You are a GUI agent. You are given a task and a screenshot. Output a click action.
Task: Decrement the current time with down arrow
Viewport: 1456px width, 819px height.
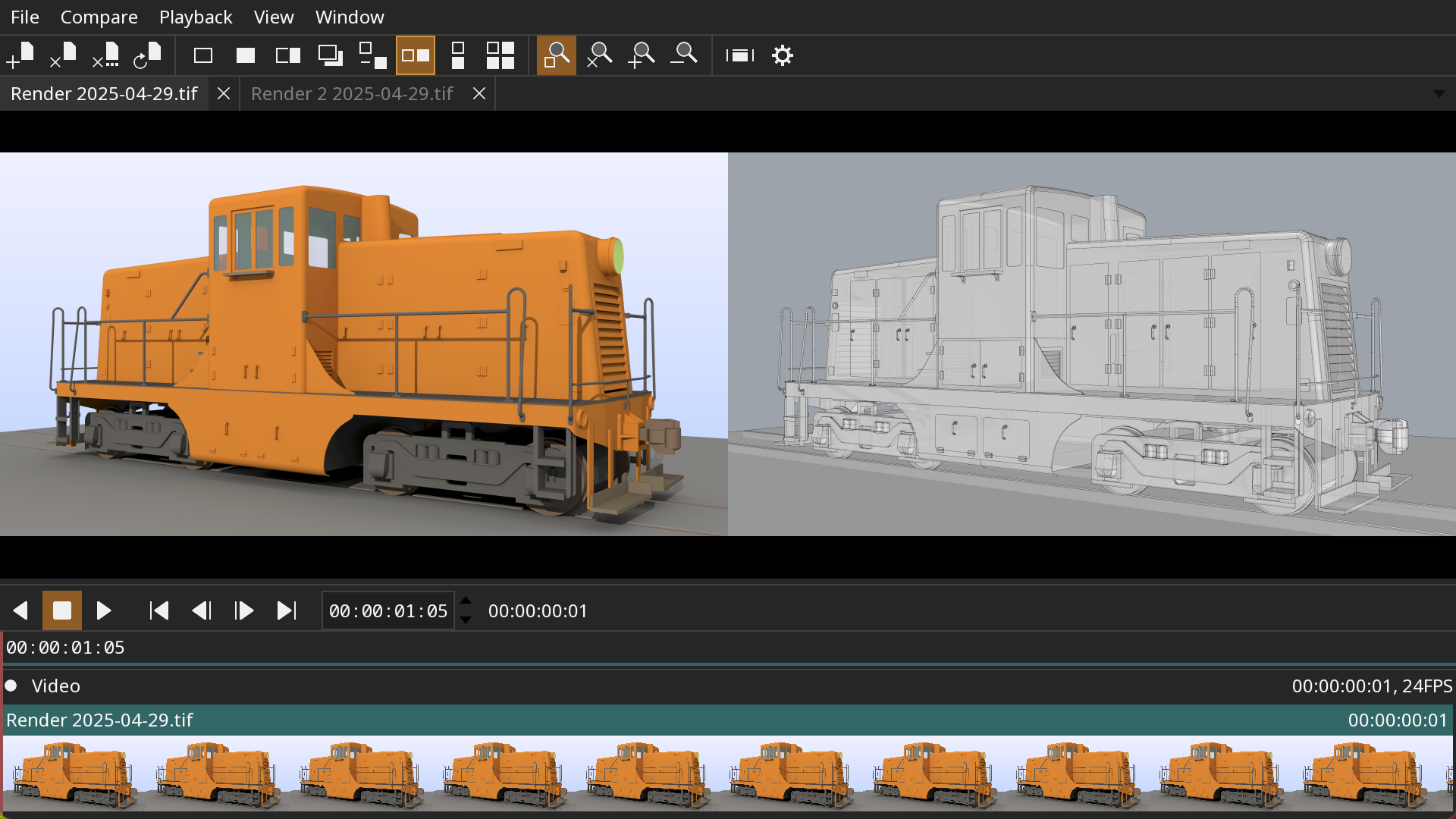tap(466, 620)
